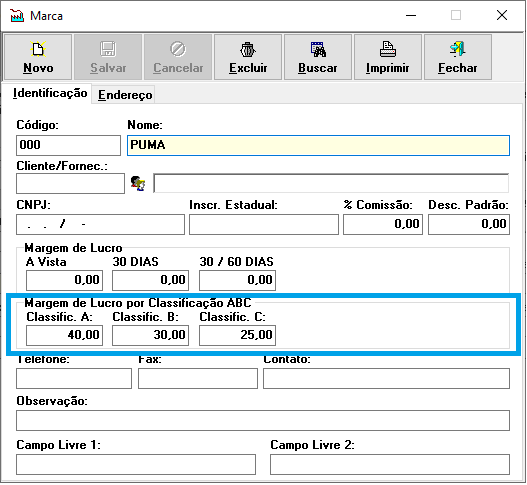Click the Inscr. Estadual field
This screenshot has height=485, width=527.
[x=264, y=224]
